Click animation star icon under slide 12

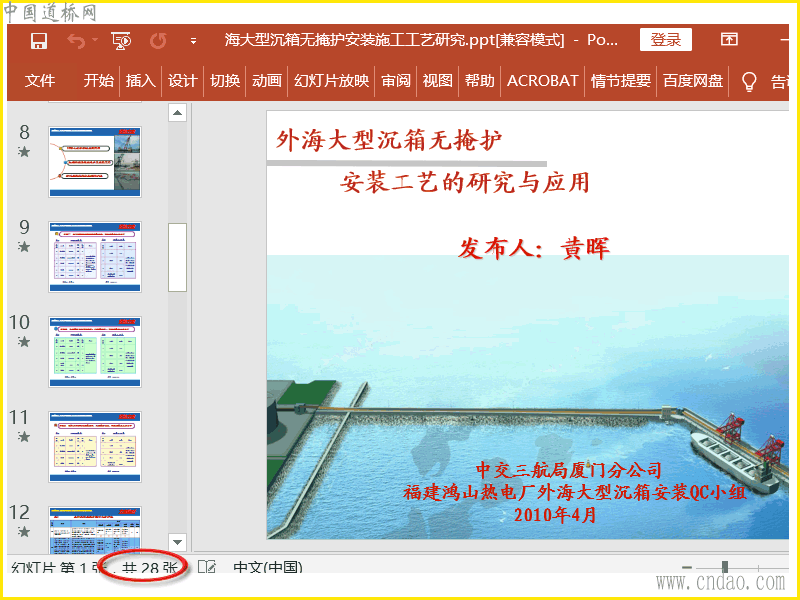coord(24,531)
